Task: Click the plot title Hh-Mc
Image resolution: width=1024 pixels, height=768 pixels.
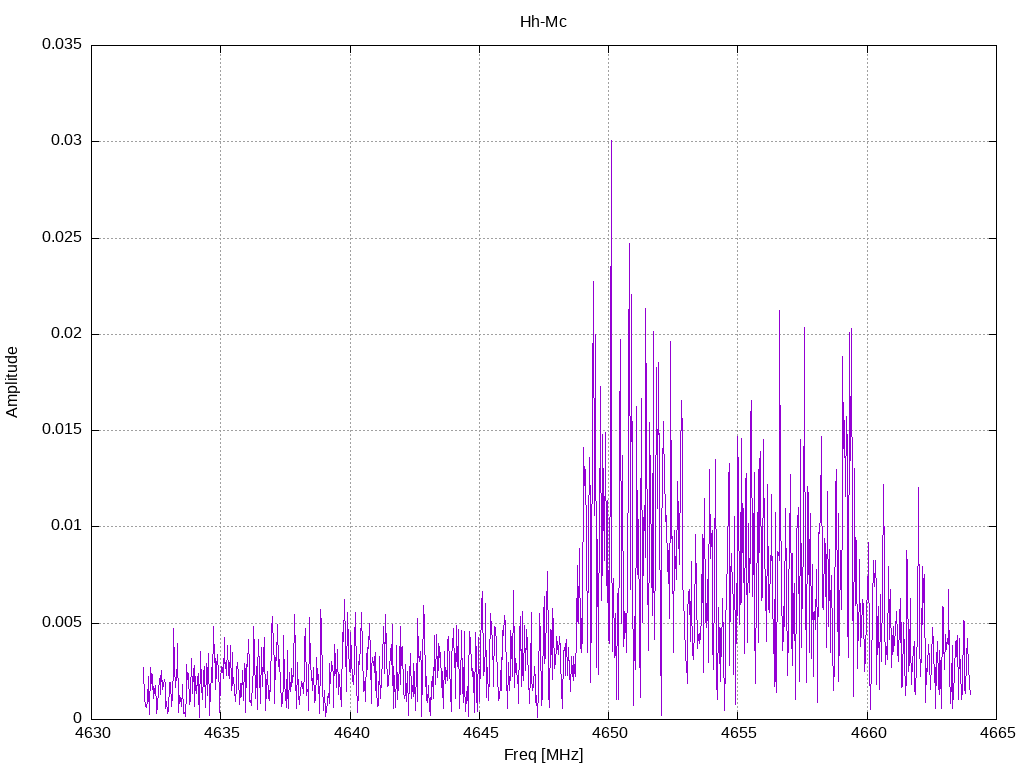Action: pos(543,21)
